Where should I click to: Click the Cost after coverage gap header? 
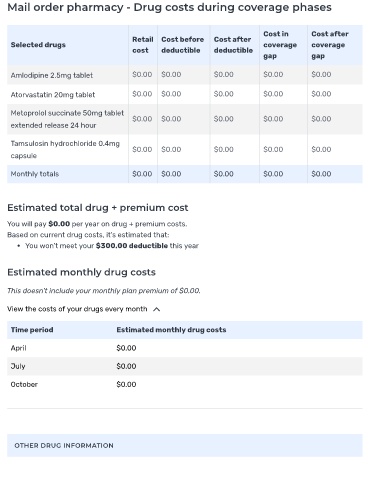pyautogui.click(x=330, y=45)
